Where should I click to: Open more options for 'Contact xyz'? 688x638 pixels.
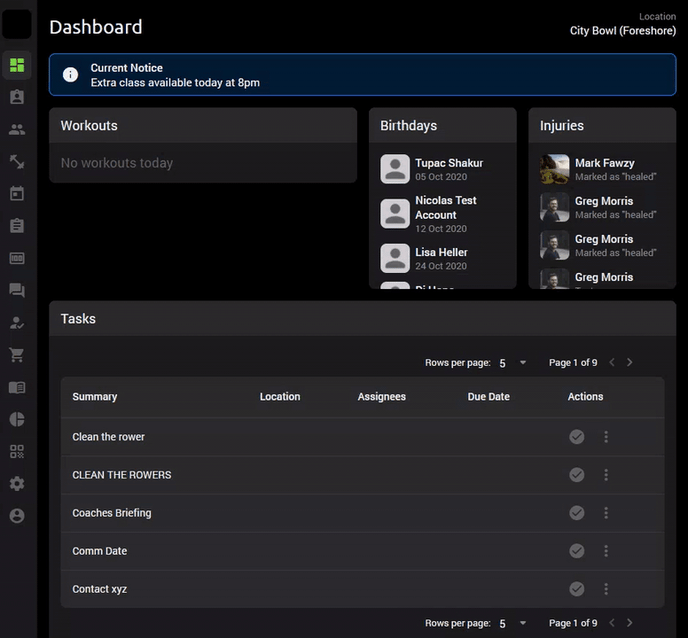(x=606, y=589)
